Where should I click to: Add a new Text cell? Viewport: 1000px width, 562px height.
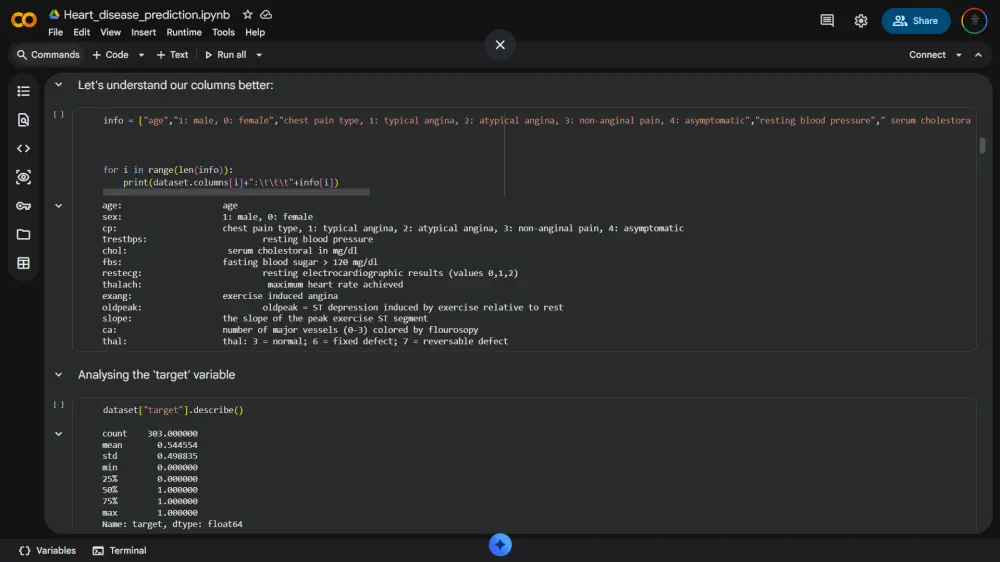pos(172,55)
